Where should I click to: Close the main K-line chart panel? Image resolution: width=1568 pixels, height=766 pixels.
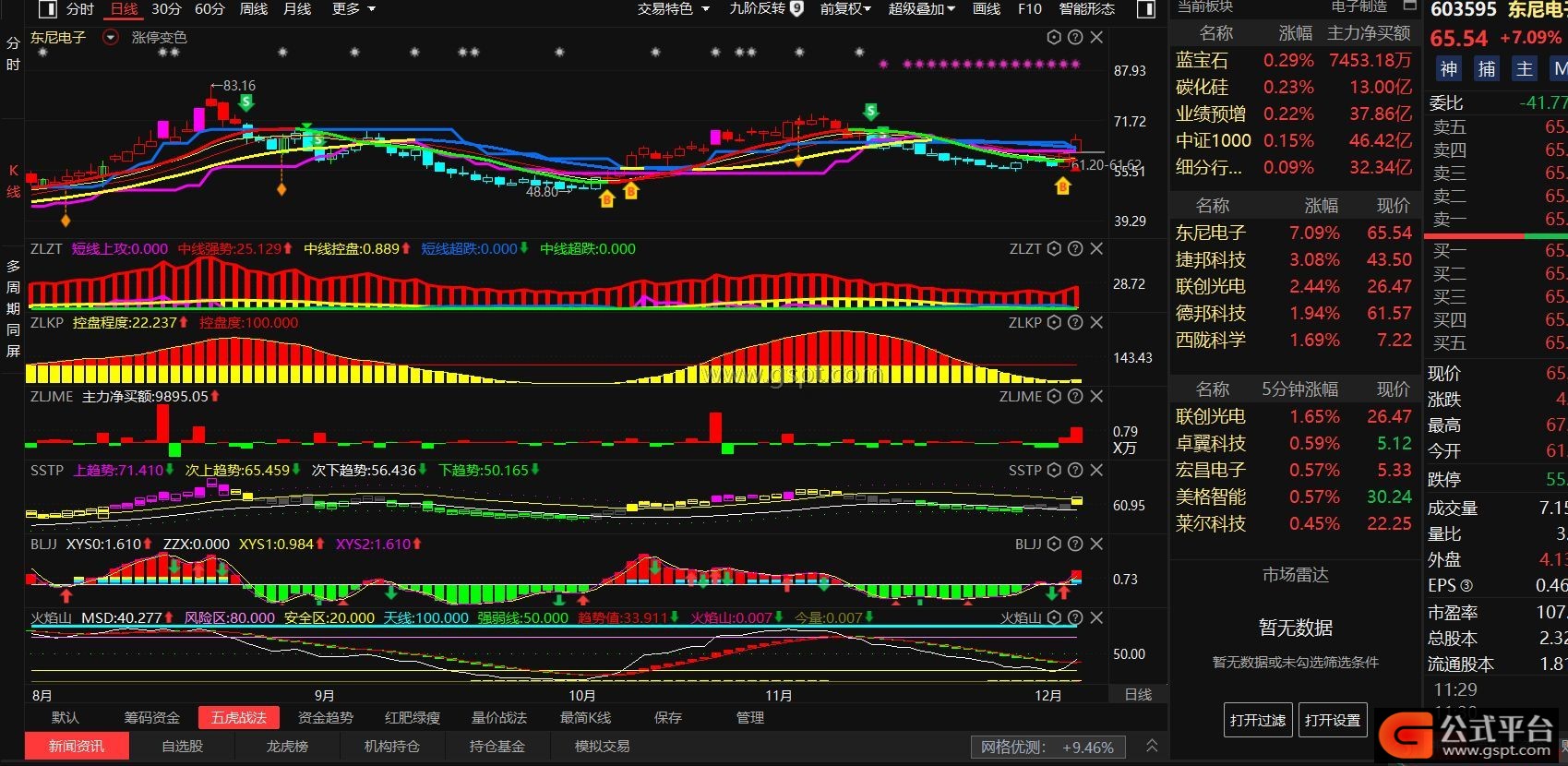1096,37
